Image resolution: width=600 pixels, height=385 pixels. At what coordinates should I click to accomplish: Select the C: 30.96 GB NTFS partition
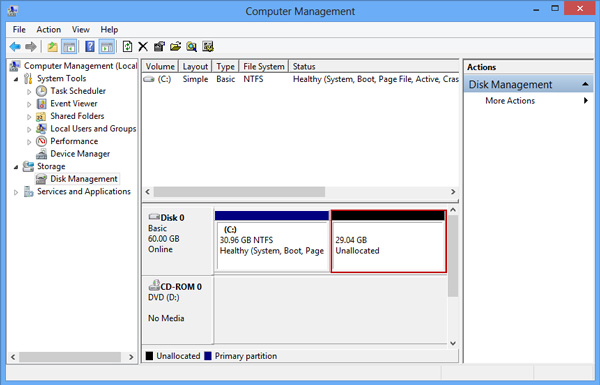click(x=272, y=241)
